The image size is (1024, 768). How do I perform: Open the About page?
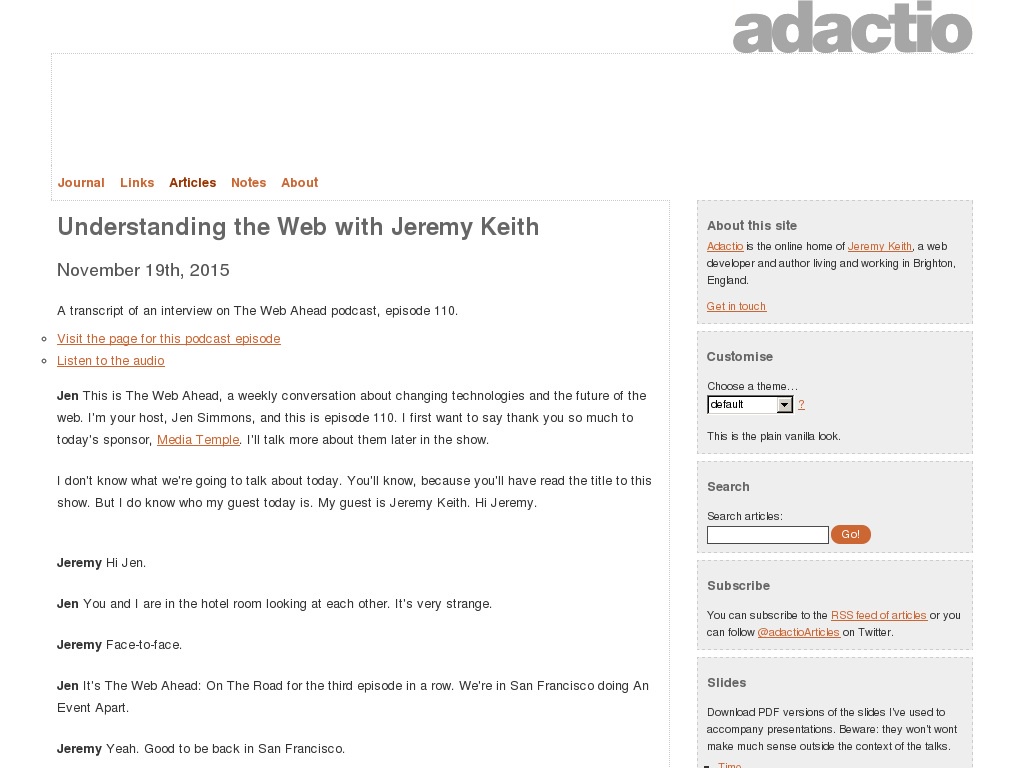coord(300,183)
